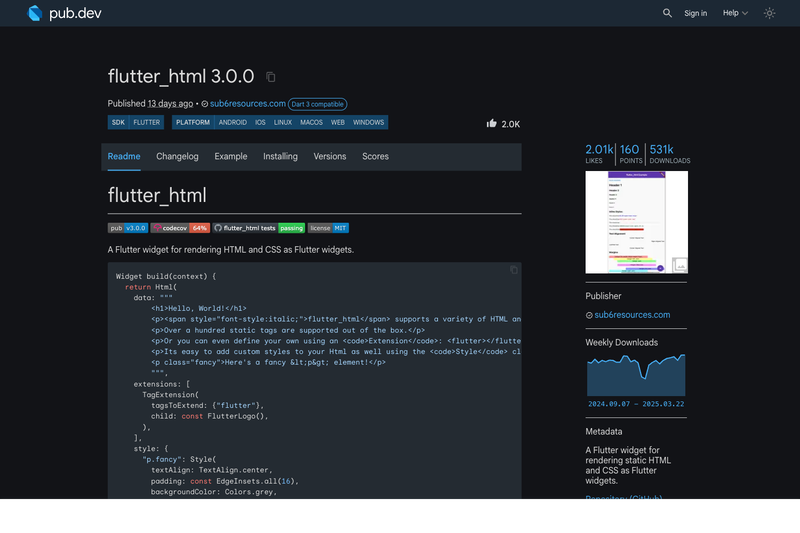Click the PLATFORM tag
The height and width of the screenshot is (533, 800).
193,122
